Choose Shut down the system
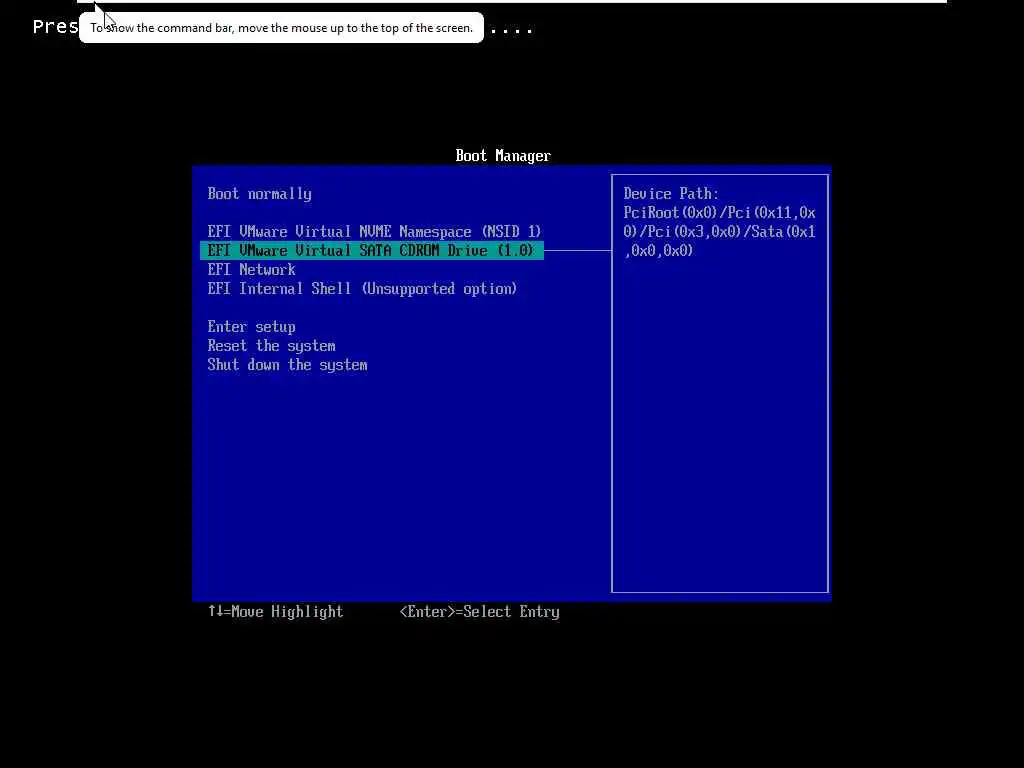 287,365
